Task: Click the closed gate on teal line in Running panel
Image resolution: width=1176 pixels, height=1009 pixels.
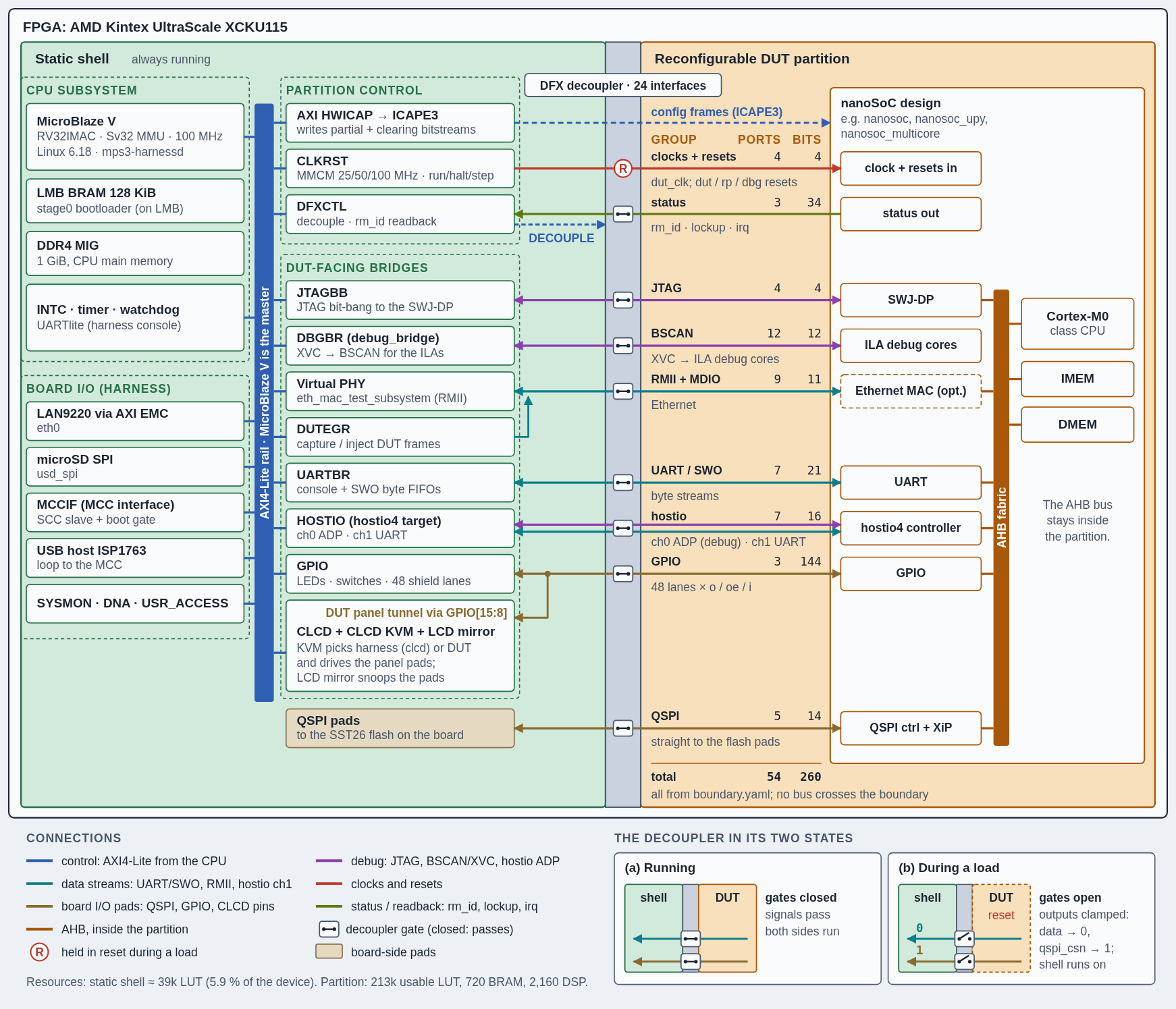Action: 691,939
